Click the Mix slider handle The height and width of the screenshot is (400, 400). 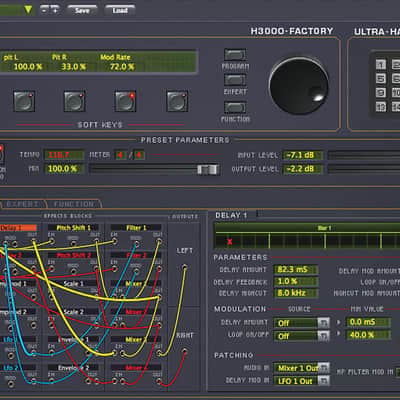tap(208, 169)
